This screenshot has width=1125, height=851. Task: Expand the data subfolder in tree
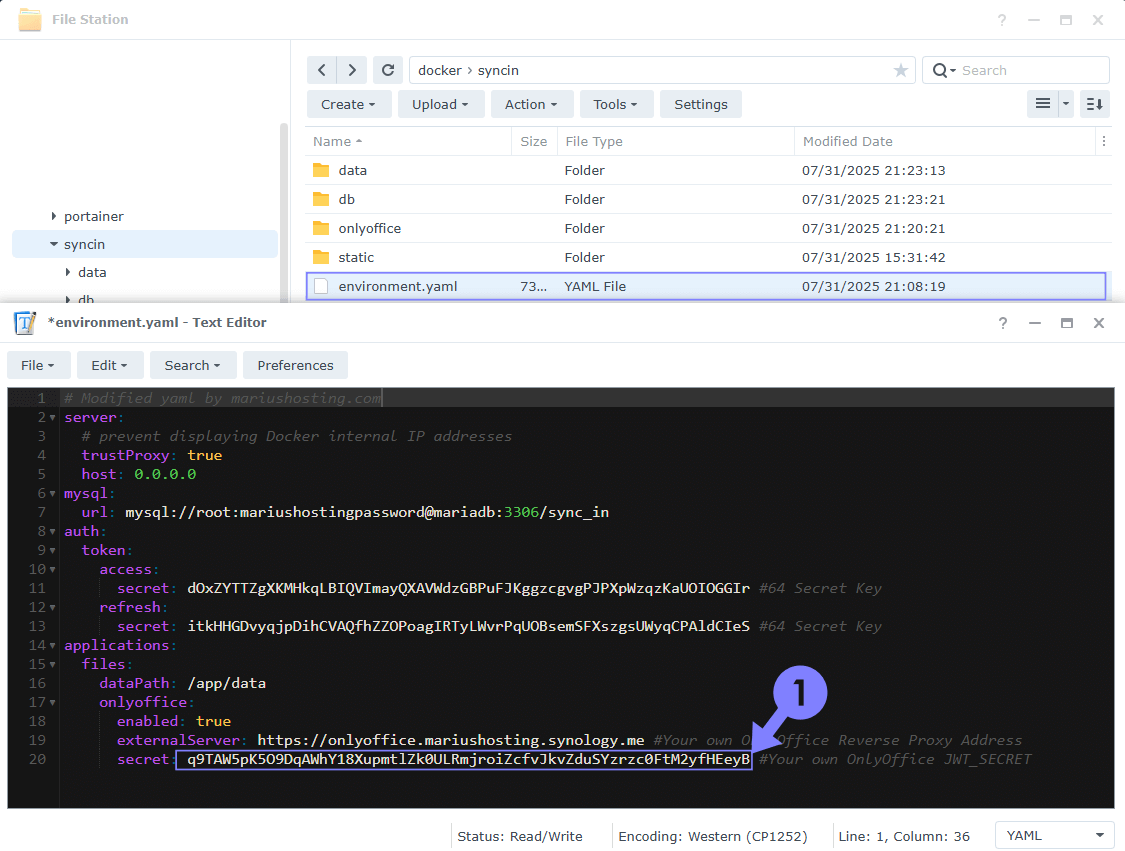pos(68,272)
